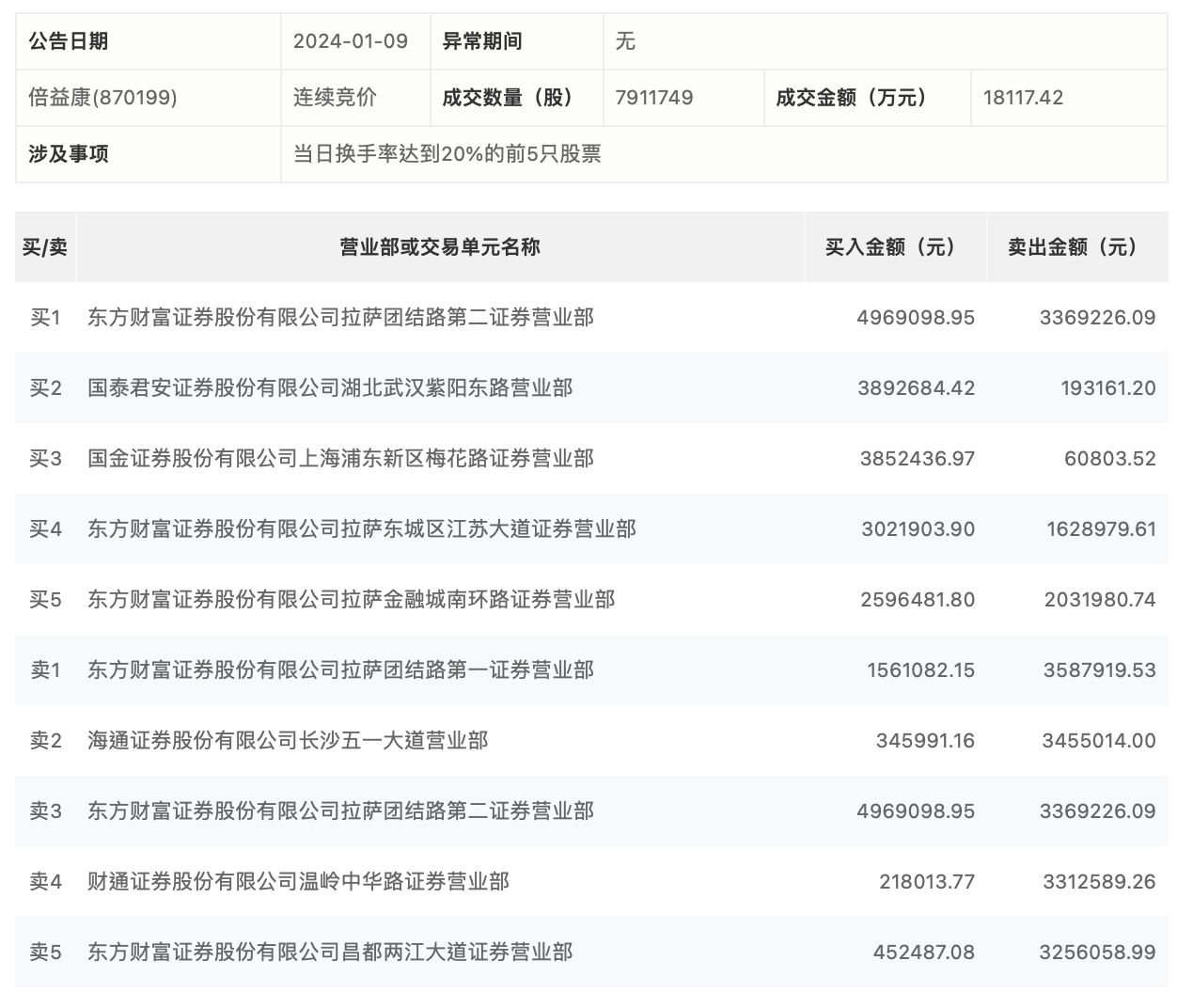Select trade amount value 18117.42

(1023, 98)
